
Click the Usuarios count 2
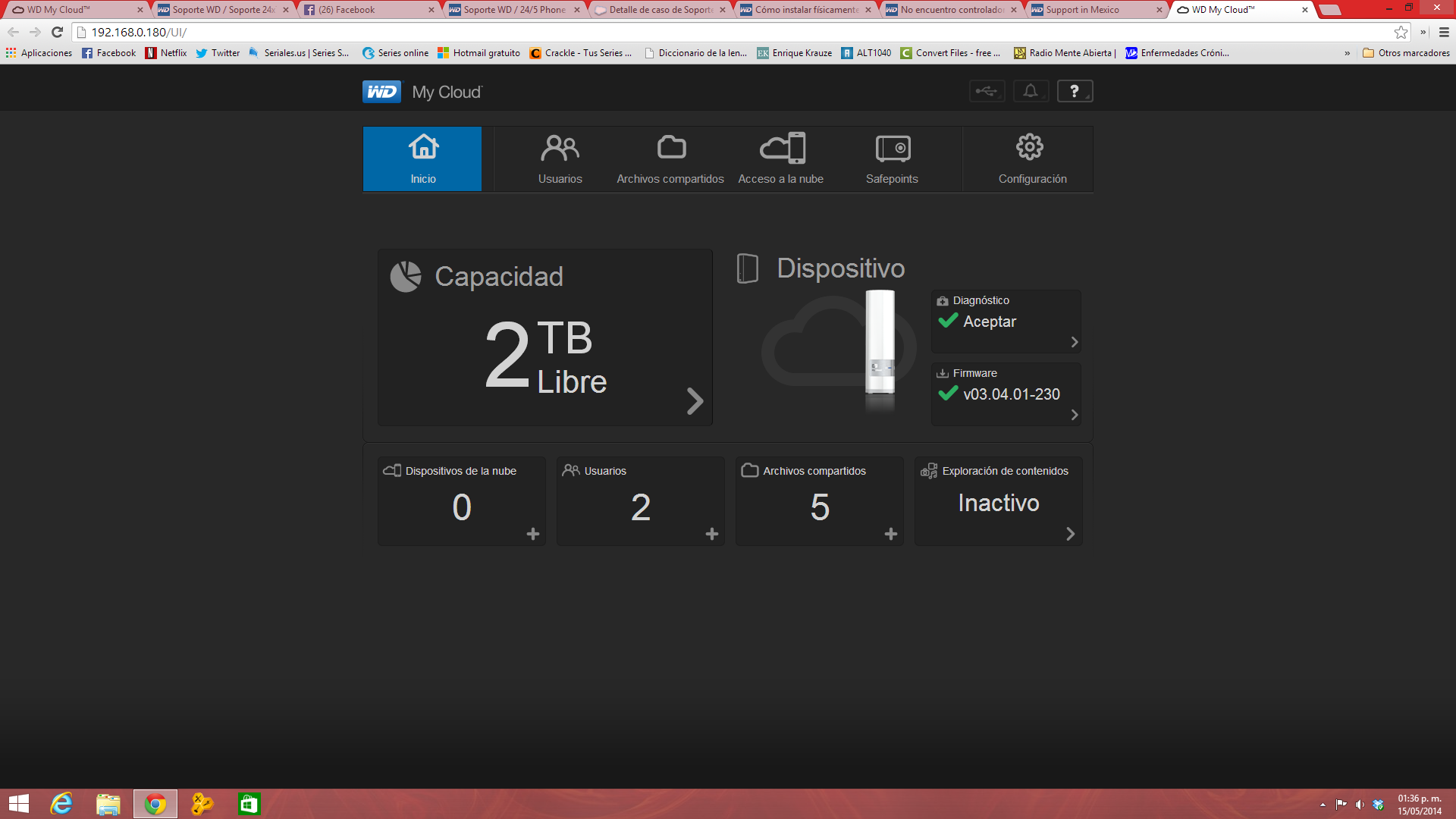coord(641,507)
